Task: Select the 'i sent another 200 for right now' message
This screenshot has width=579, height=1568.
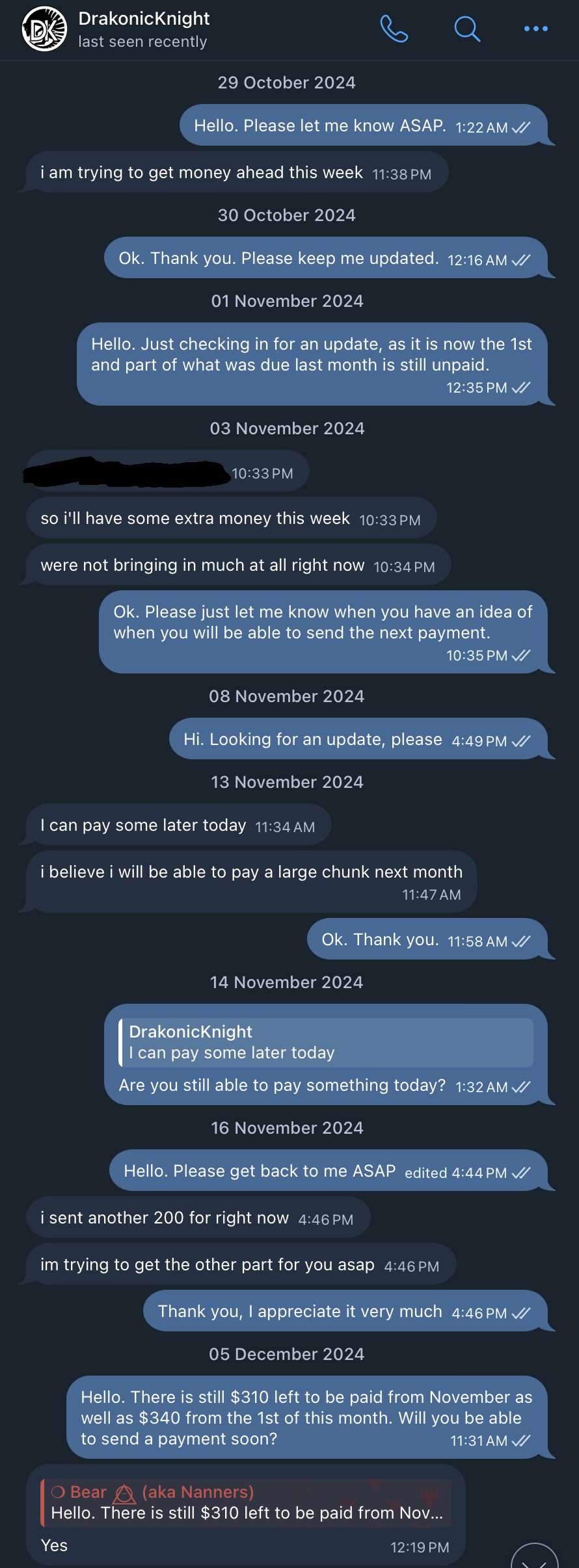Action: tap(165, 1218)
